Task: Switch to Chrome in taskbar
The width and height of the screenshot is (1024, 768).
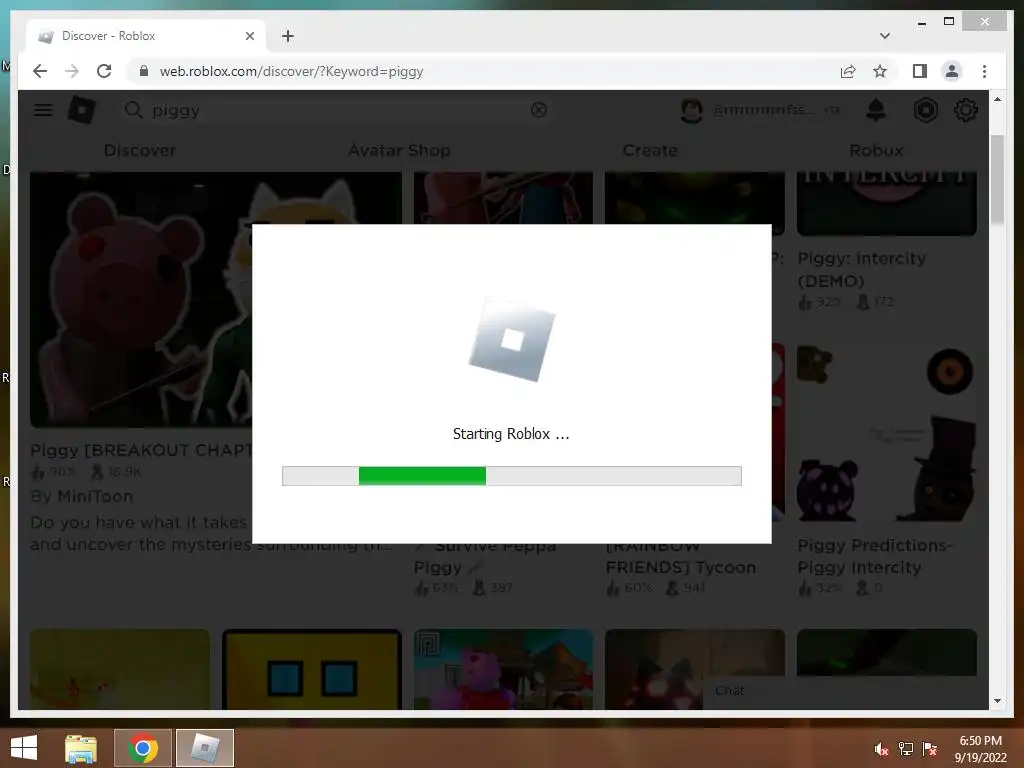Action: click(x=143, y=748)
